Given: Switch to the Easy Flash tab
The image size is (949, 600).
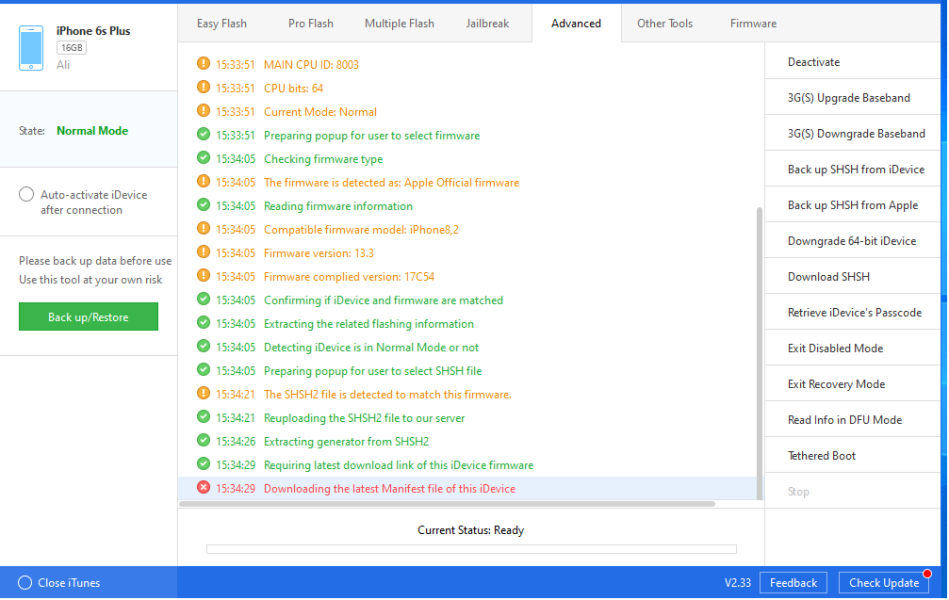Looking at the screenshot, I should (x=222, y=23).
